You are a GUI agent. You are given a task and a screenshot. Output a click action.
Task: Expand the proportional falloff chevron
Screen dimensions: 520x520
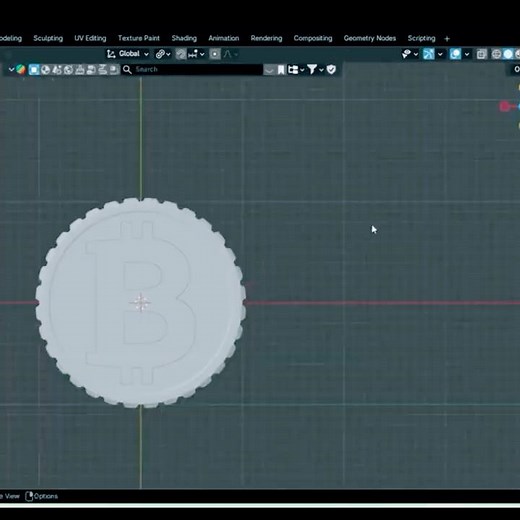tap(236, 54)
